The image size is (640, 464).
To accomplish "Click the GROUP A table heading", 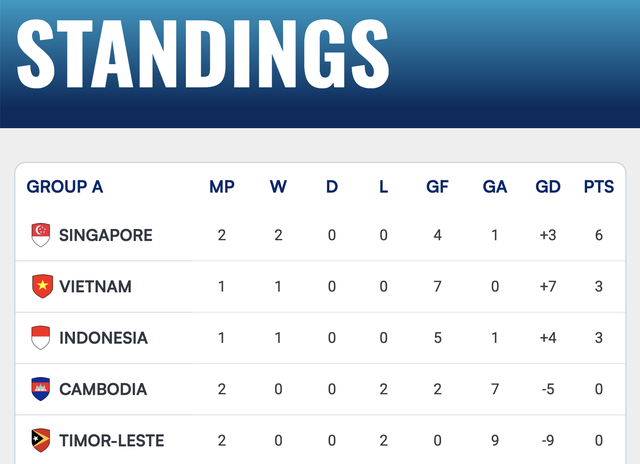I will [65, 187].
